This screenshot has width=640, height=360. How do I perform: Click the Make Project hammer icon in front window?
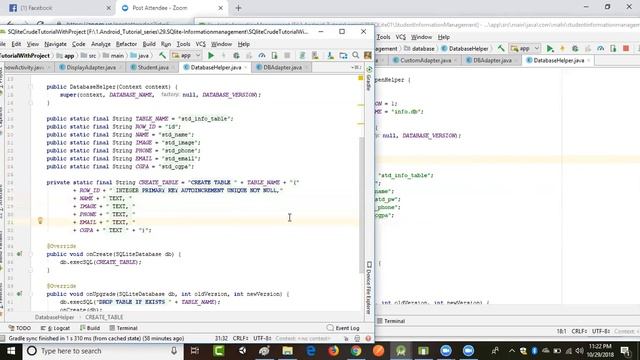[x=162, y=56]
